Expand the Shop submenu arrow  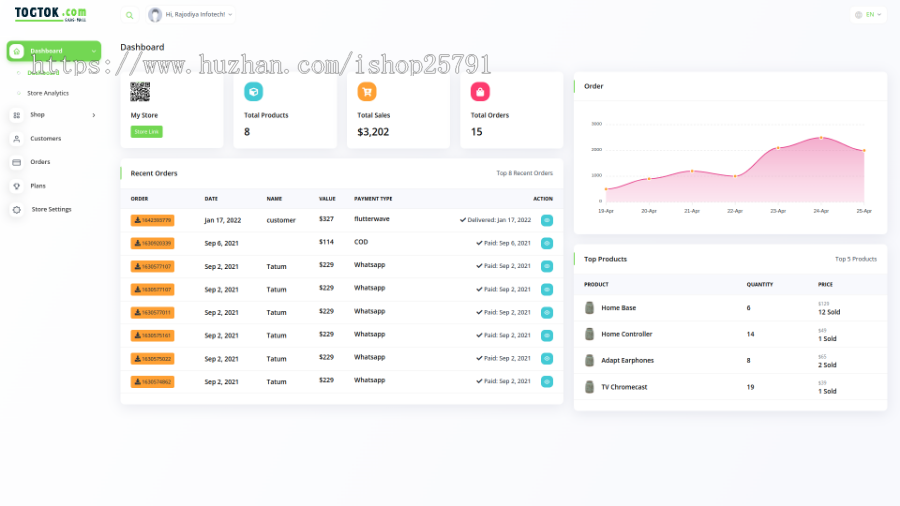[x=94, y=115]
